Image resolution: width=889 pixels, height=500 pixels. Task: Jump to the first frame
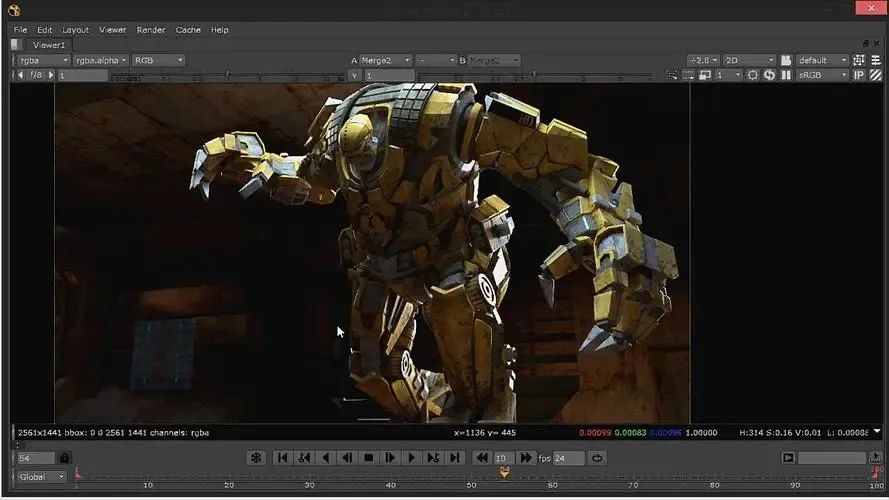[x=282, y=458]
